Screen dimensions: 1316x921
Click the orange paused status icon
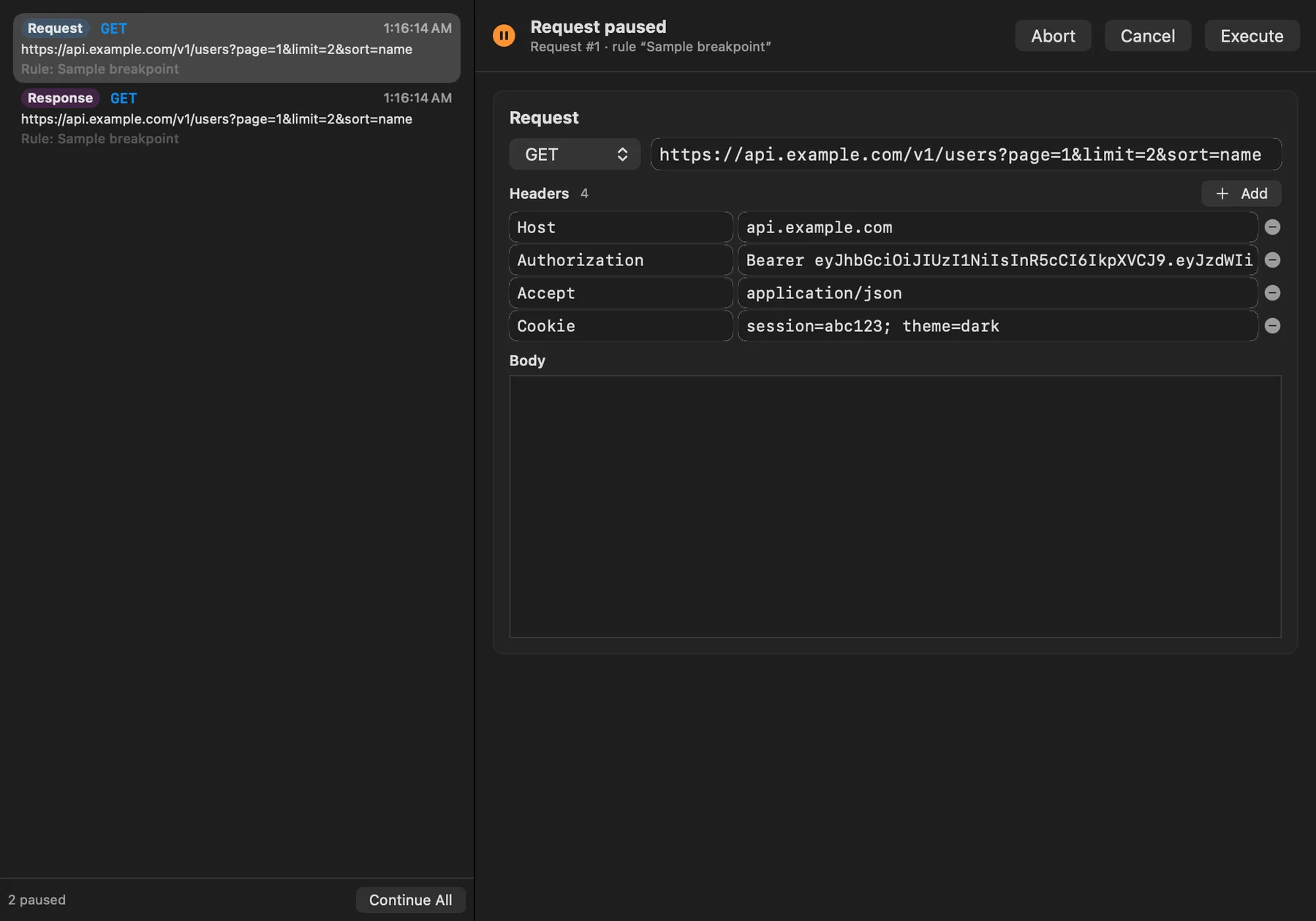point(504,35)
